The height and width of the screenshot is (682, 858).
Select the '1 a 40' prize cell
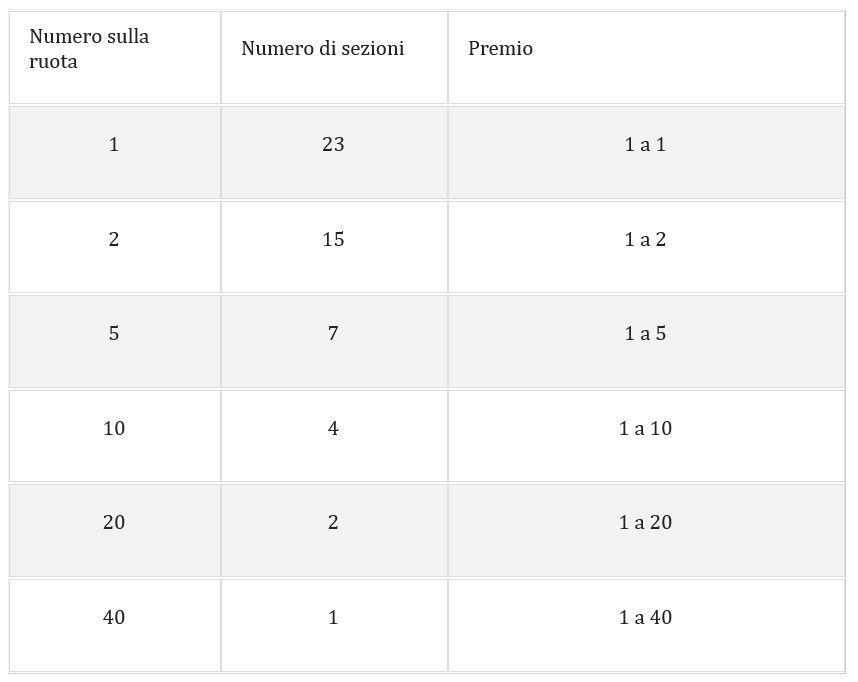point(645,618)
